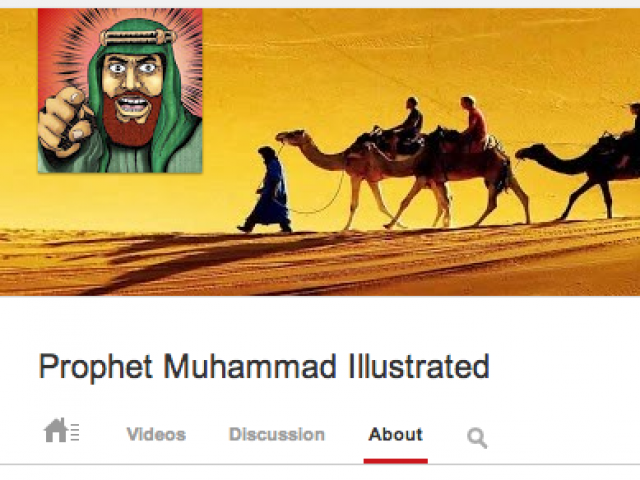Viewport: 640px width, 480px height.
Task: Click the rider wearing red on camel
Action: click(x=473, y=120)
